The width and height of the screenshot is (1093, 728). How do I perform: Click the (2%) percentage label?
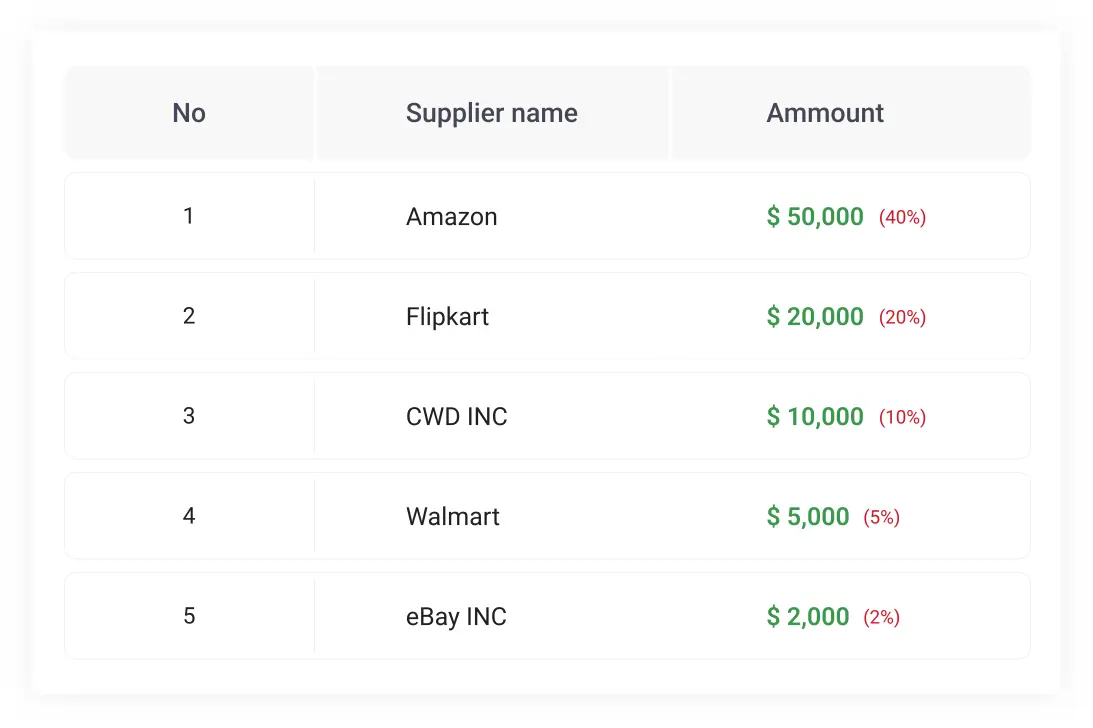pyautogui.click(x=881, y=618)
